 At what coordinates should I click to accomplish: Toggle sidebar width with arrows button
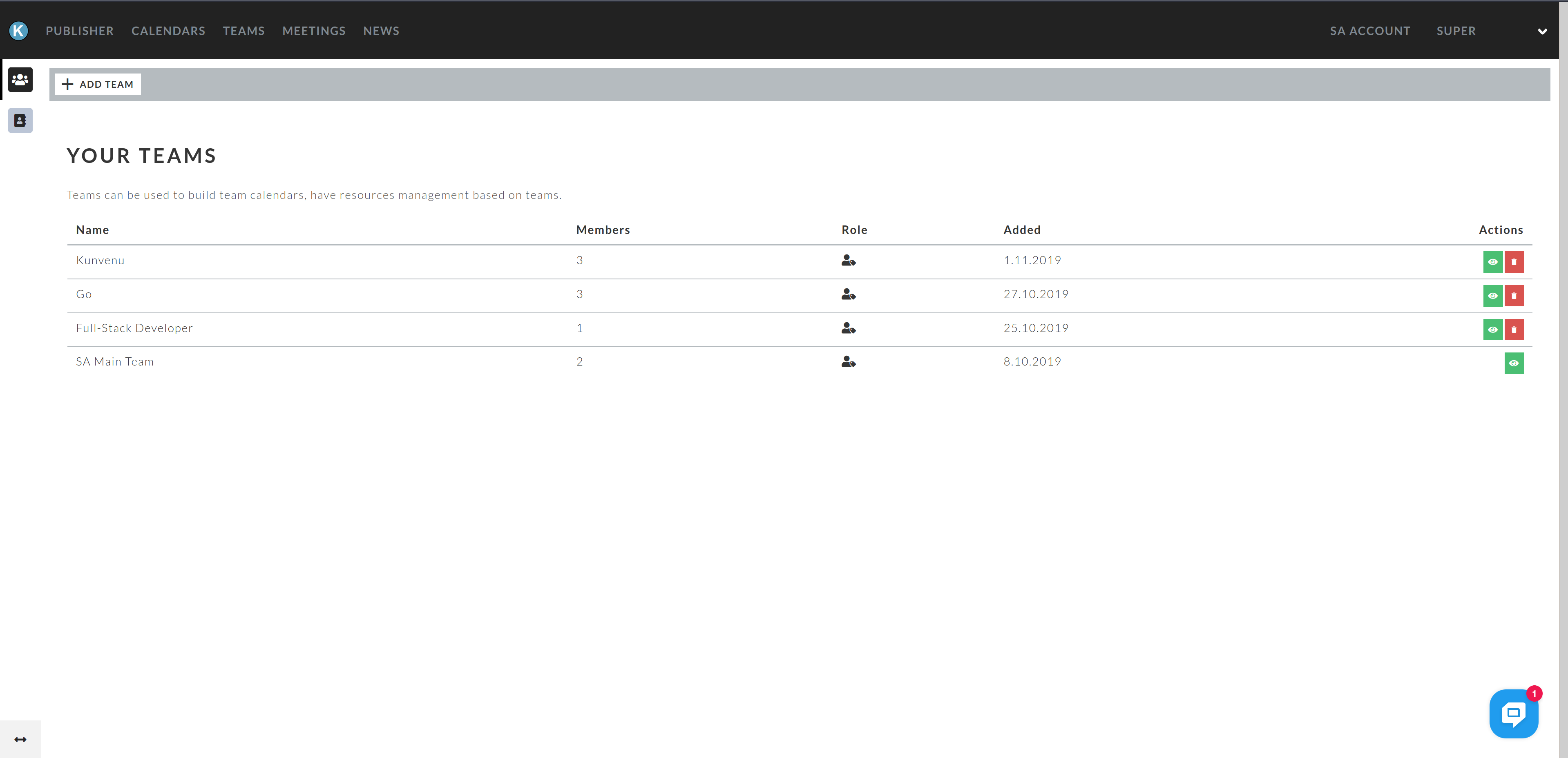[x=20, y=739]
